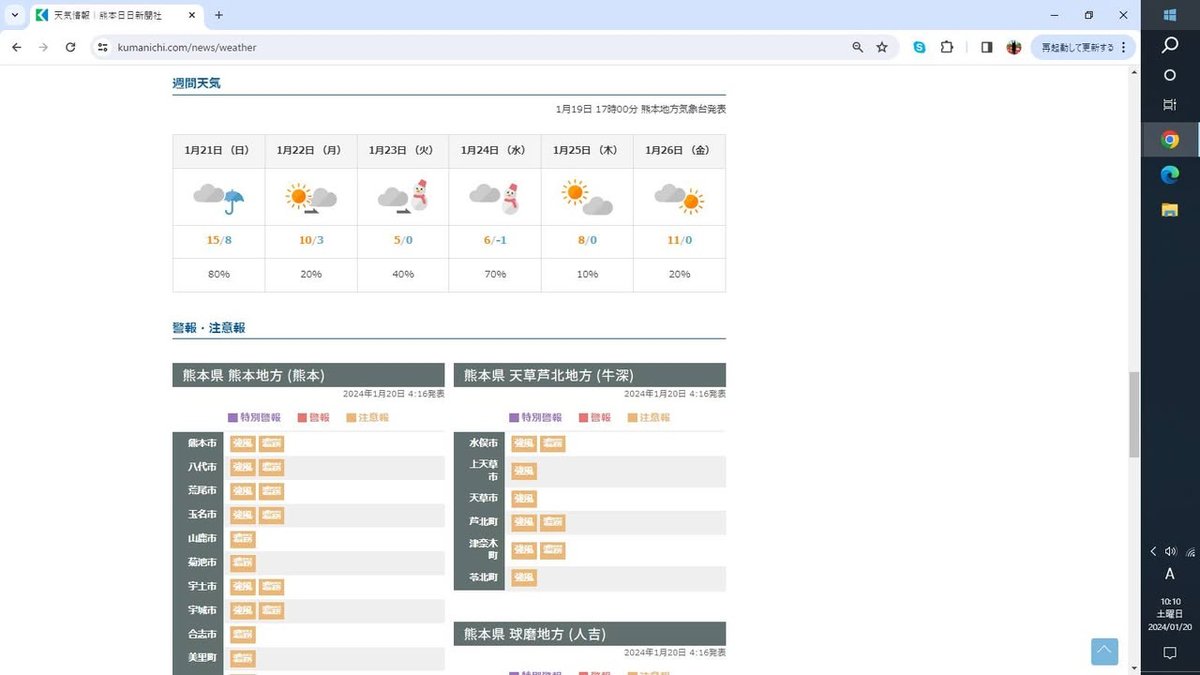The image size is (1200, 675).
Task: Click the site information icon beside URL
Action: point(102,47)
